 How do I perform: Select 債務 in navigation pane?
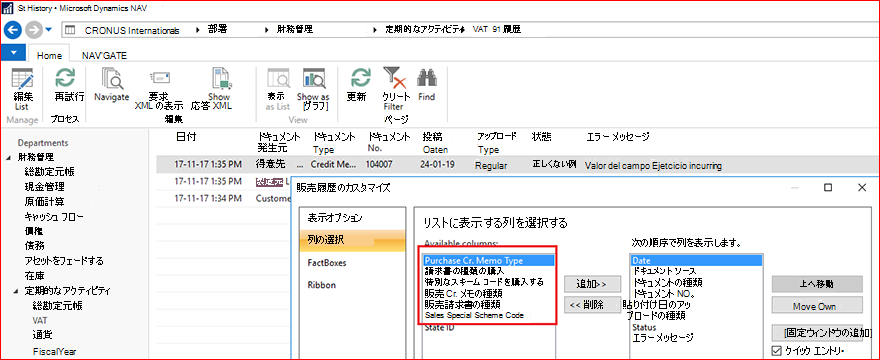point(34,246)
